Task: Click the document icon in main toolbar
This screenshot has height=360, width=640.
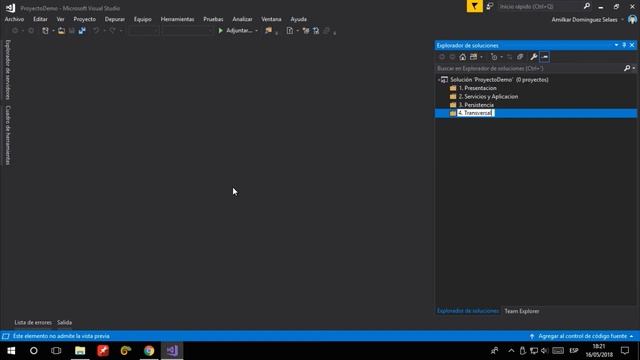Action: (x=289, y=31)
